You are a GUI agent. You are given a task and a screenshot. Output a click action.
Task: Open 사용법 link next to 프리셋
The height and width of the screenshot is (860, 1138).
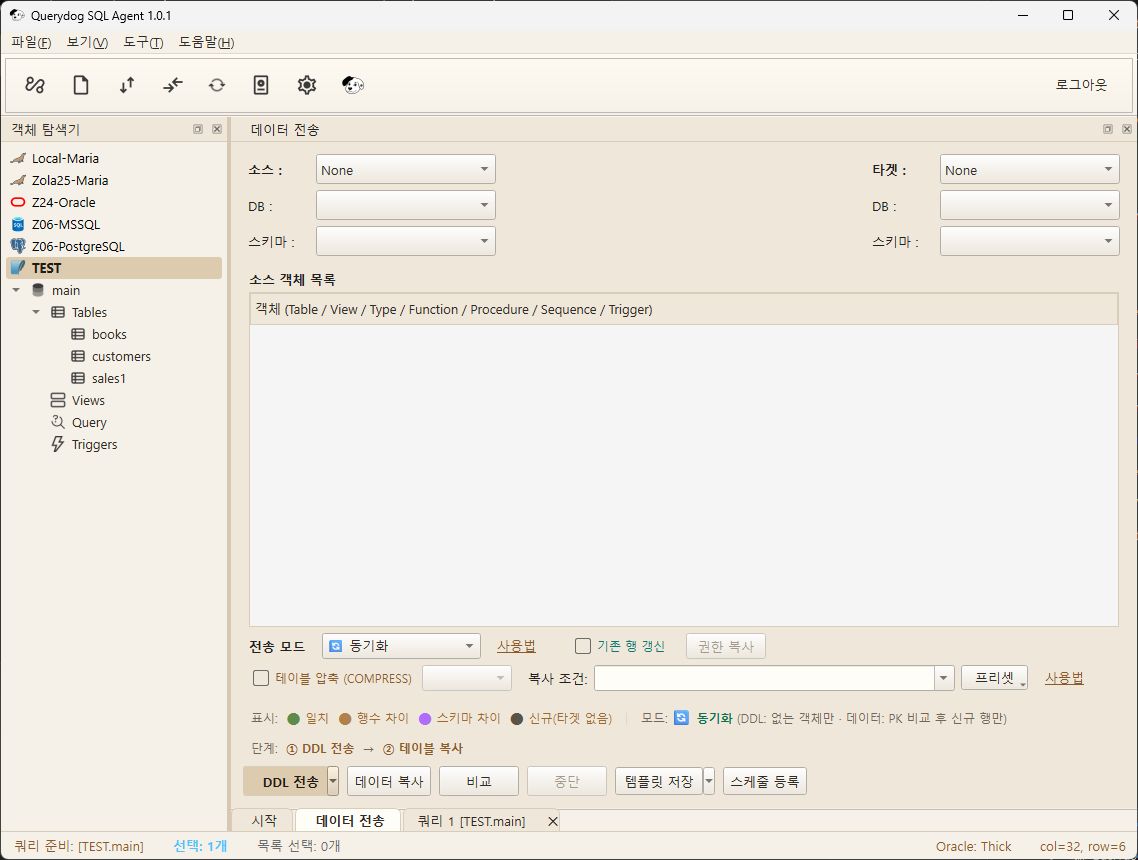(x=1064, y=678)
